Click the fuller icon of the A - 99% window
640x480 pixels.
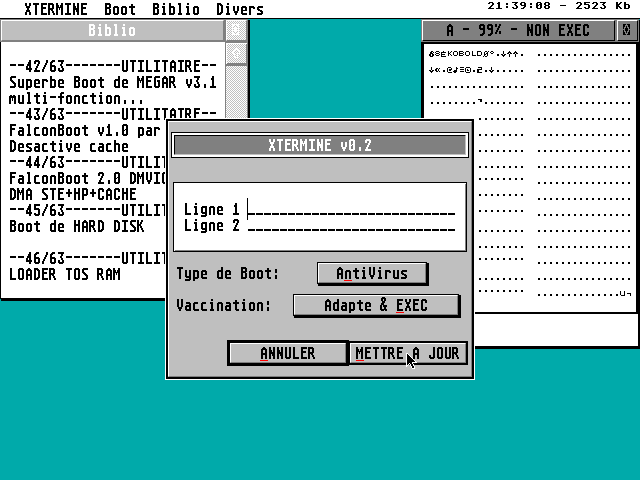point(627,31)
